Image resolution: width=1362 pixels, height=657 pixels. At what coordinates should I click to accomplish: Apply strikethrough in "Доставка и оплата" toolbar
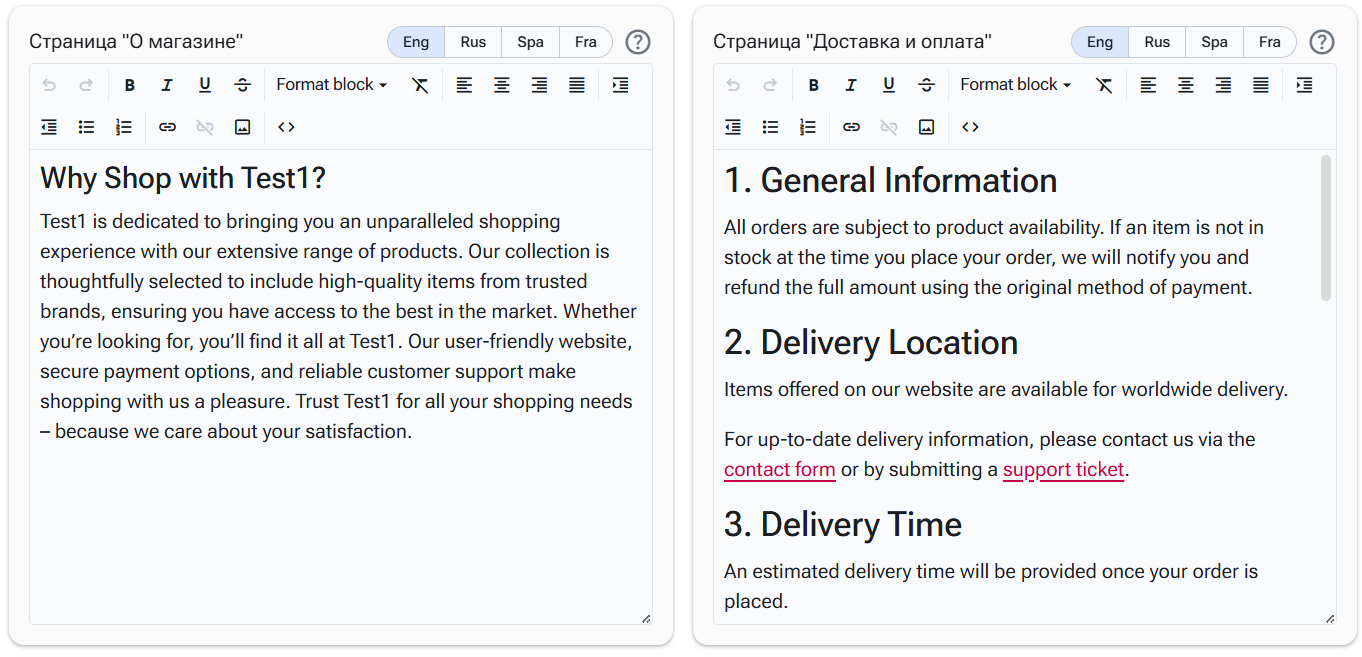(x=926, y=85)
